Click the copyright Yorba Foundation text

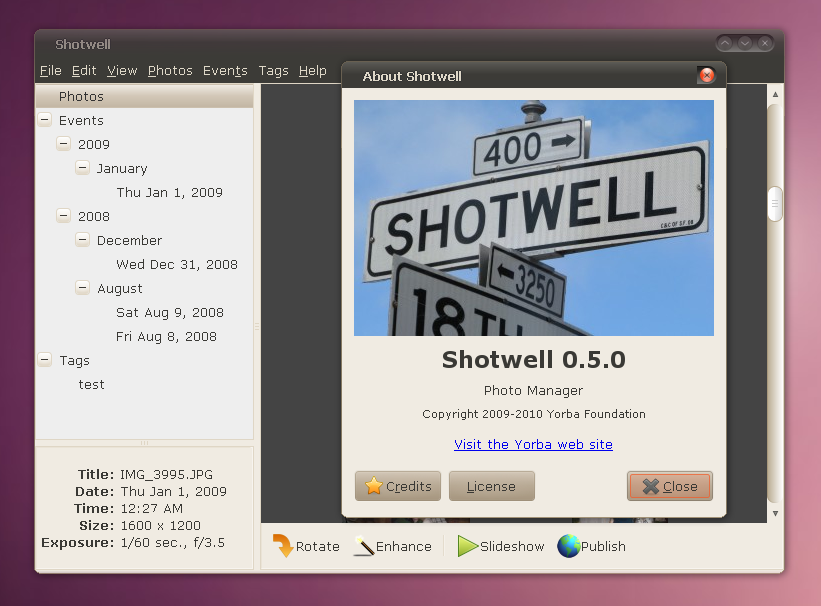click(534, 414)
